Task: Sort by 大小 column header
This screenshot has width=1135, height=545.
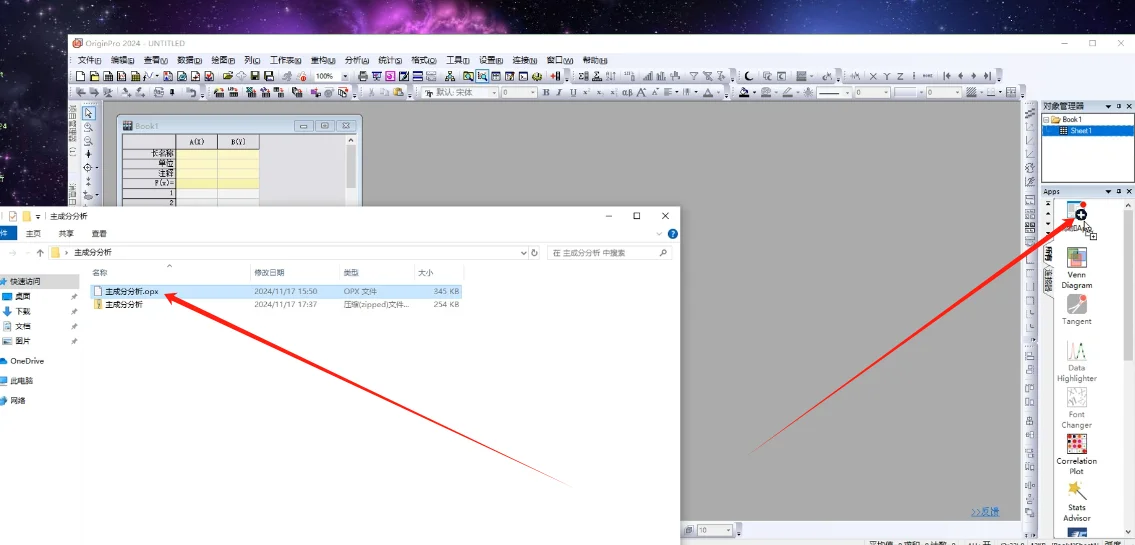Action: (x=426, y=273)
